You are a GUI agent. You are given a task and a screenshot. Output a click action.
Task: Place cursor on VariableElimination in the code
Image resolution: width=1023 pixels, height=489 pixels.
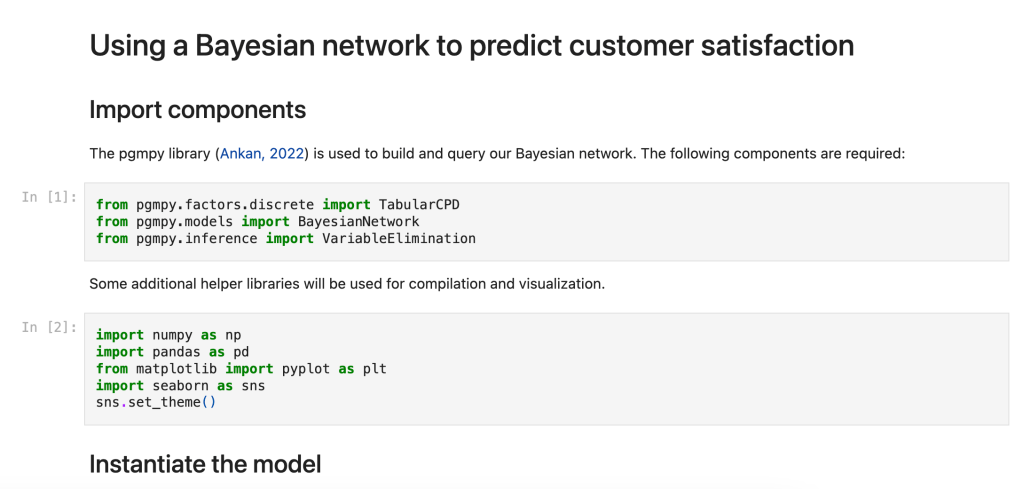[398, 238]
